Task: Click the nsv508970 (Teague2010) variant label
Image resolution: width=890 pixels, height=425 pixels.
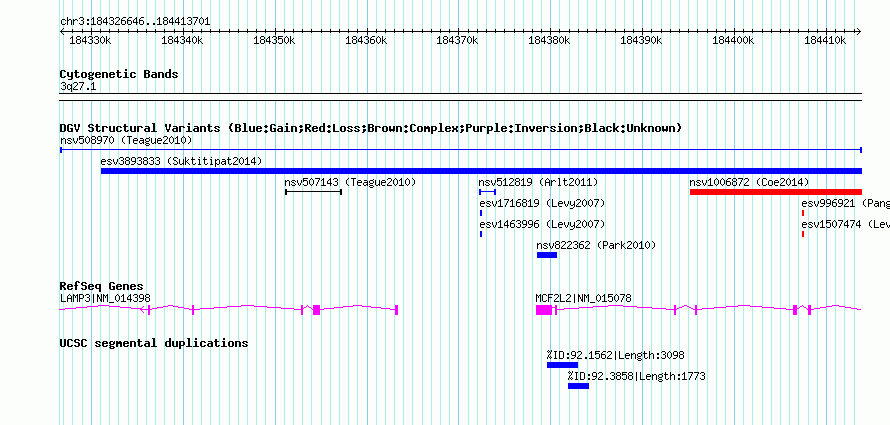Action: [x=126, y=140]
